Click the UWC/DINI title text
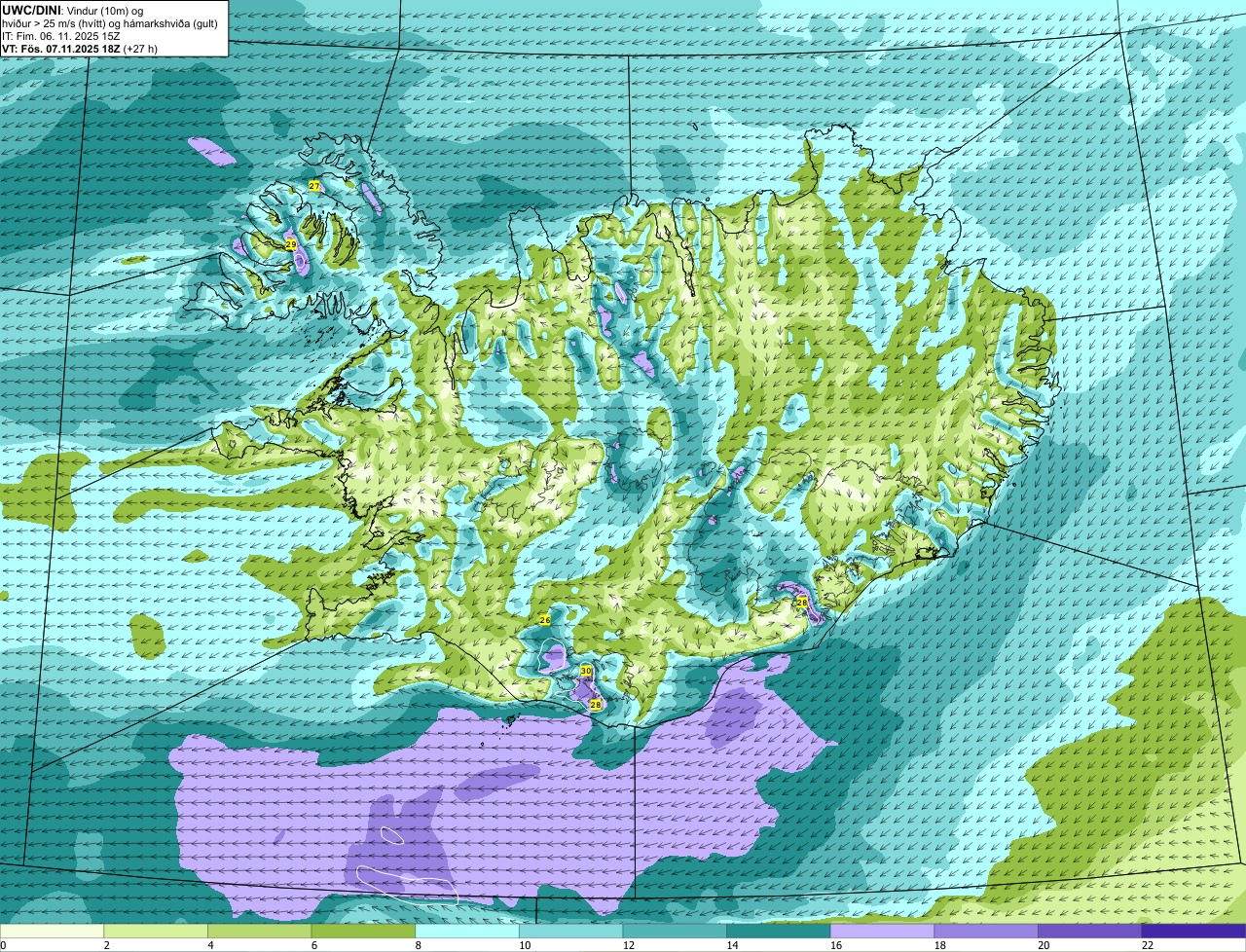Viewport: 1246px width, 952px height. click(x=32, y=11)
